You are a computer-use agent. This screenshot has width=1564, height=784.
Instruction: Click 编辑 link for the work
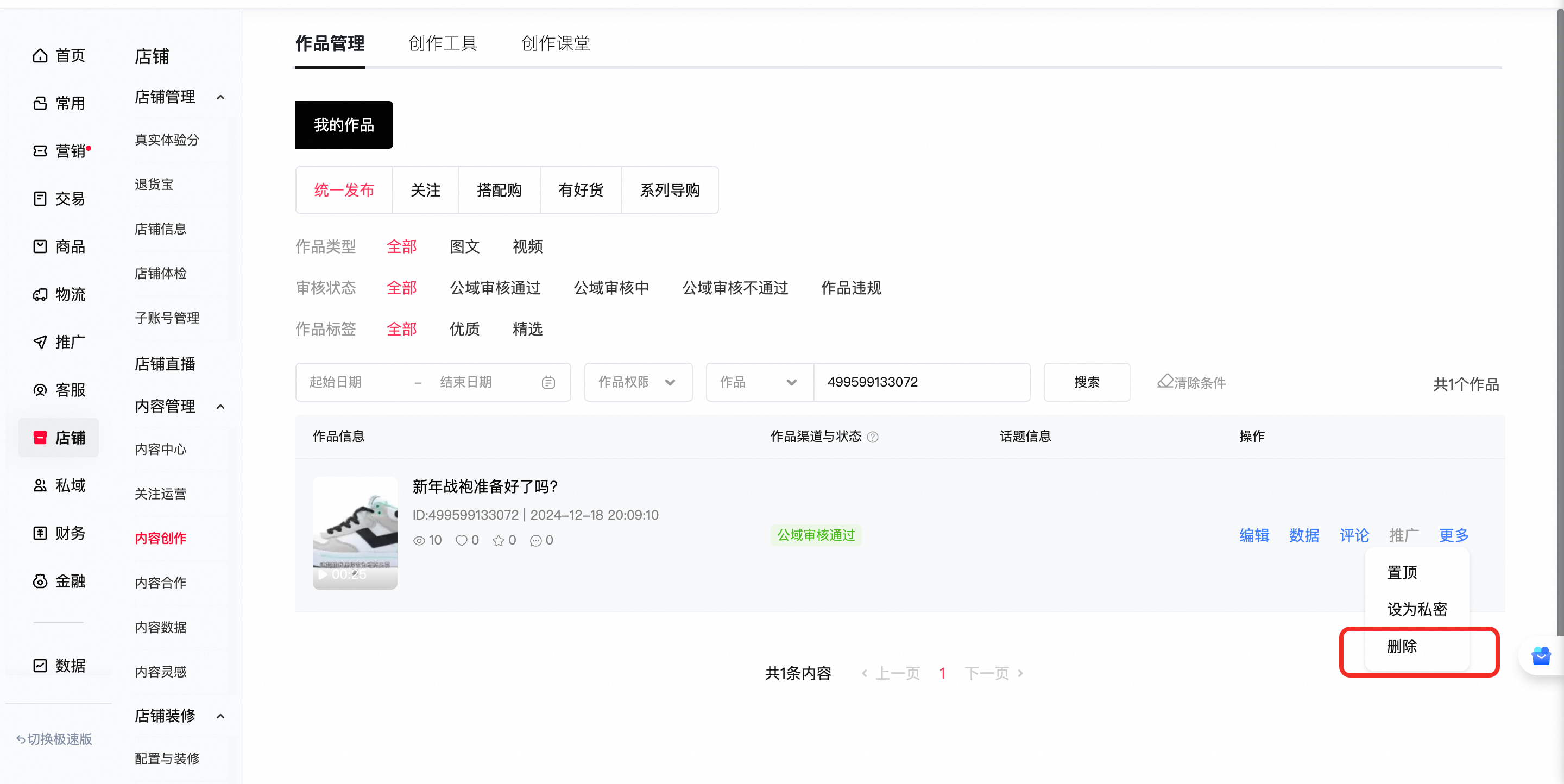pos(1254,535)
